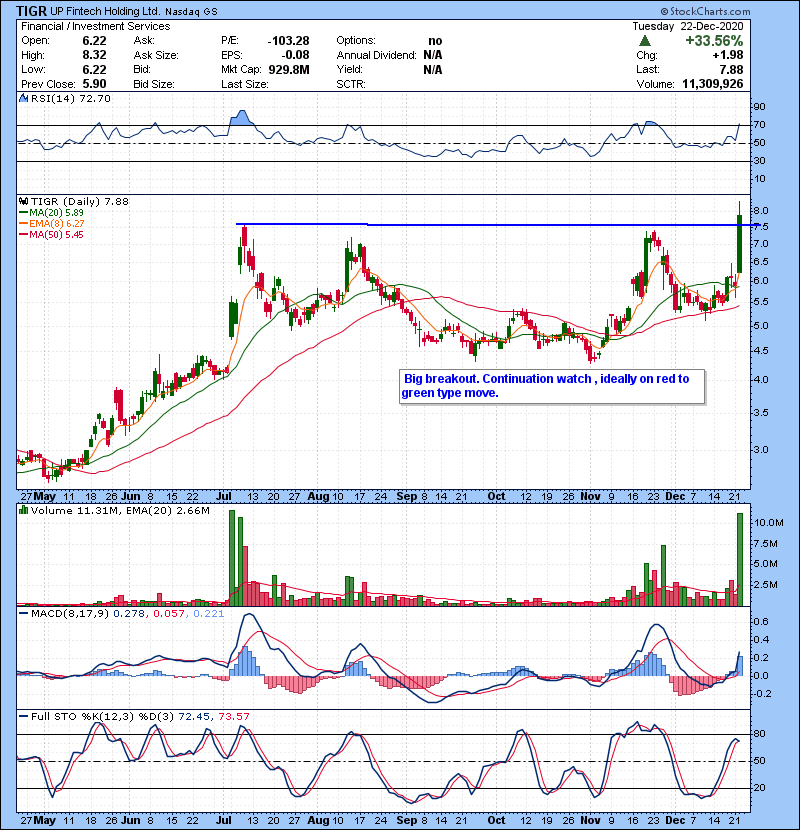Click the Volume 11.31M, EMA(20) 2.66M label
The height and width of the screenshot is (830, 800).
point(120,510)
